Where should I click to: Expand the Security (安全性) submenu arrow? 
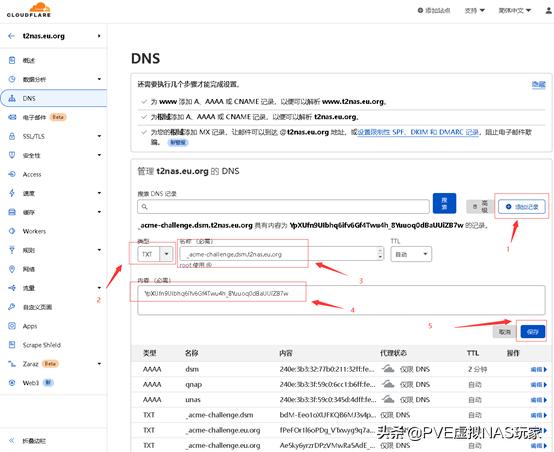[99, 155]
